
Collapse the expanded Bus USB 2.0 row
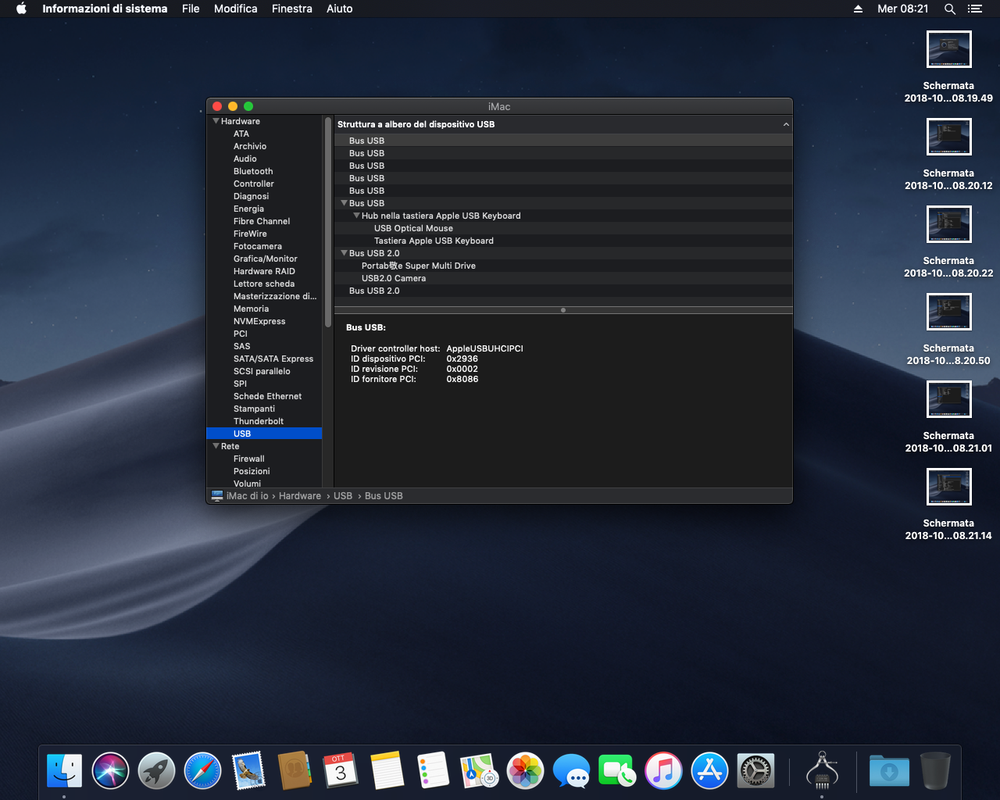tap(344, 253)
